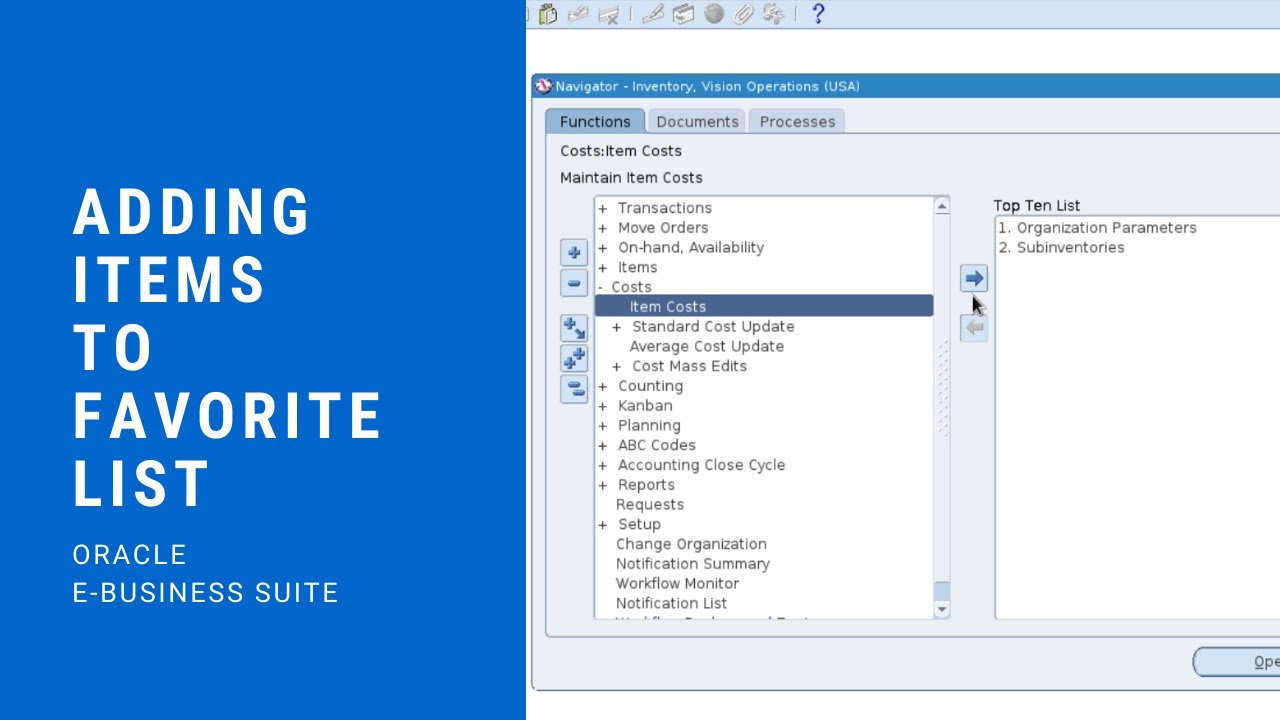The height and width of the screenshot is (720, 1280).
Task: Select the Item Costs tree row
Action: [764, 307]
